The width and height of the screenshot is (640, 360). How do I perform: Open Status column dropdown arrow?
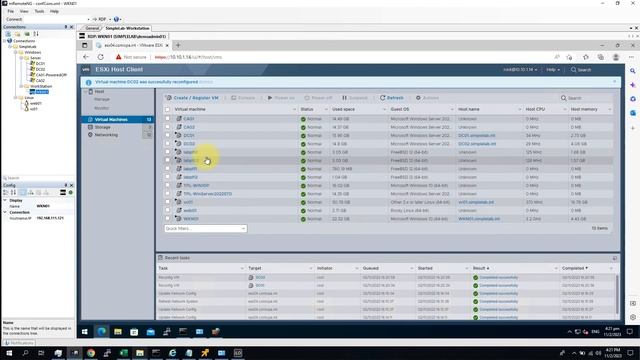[326, 109]
